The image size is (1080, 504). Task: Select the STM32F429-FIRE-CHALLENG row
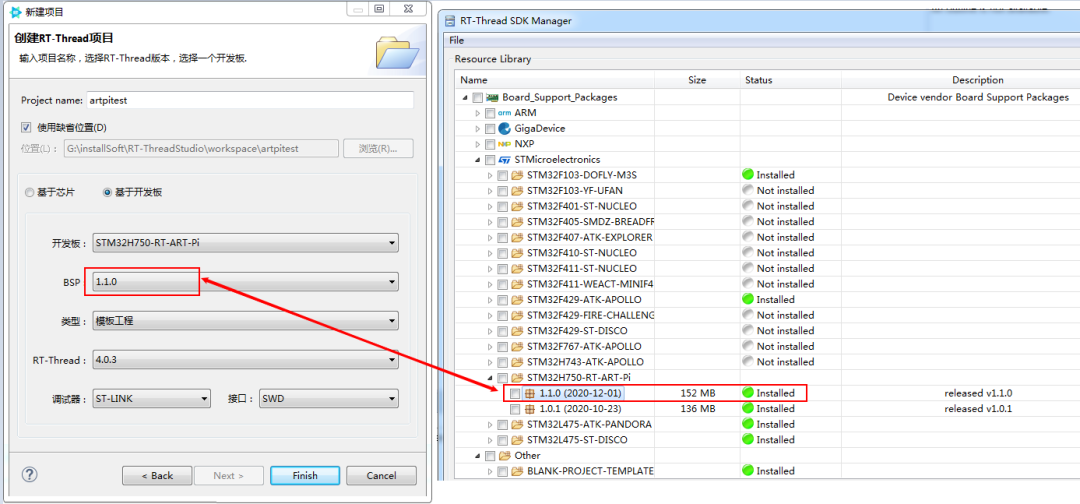(x=767, y=315)
